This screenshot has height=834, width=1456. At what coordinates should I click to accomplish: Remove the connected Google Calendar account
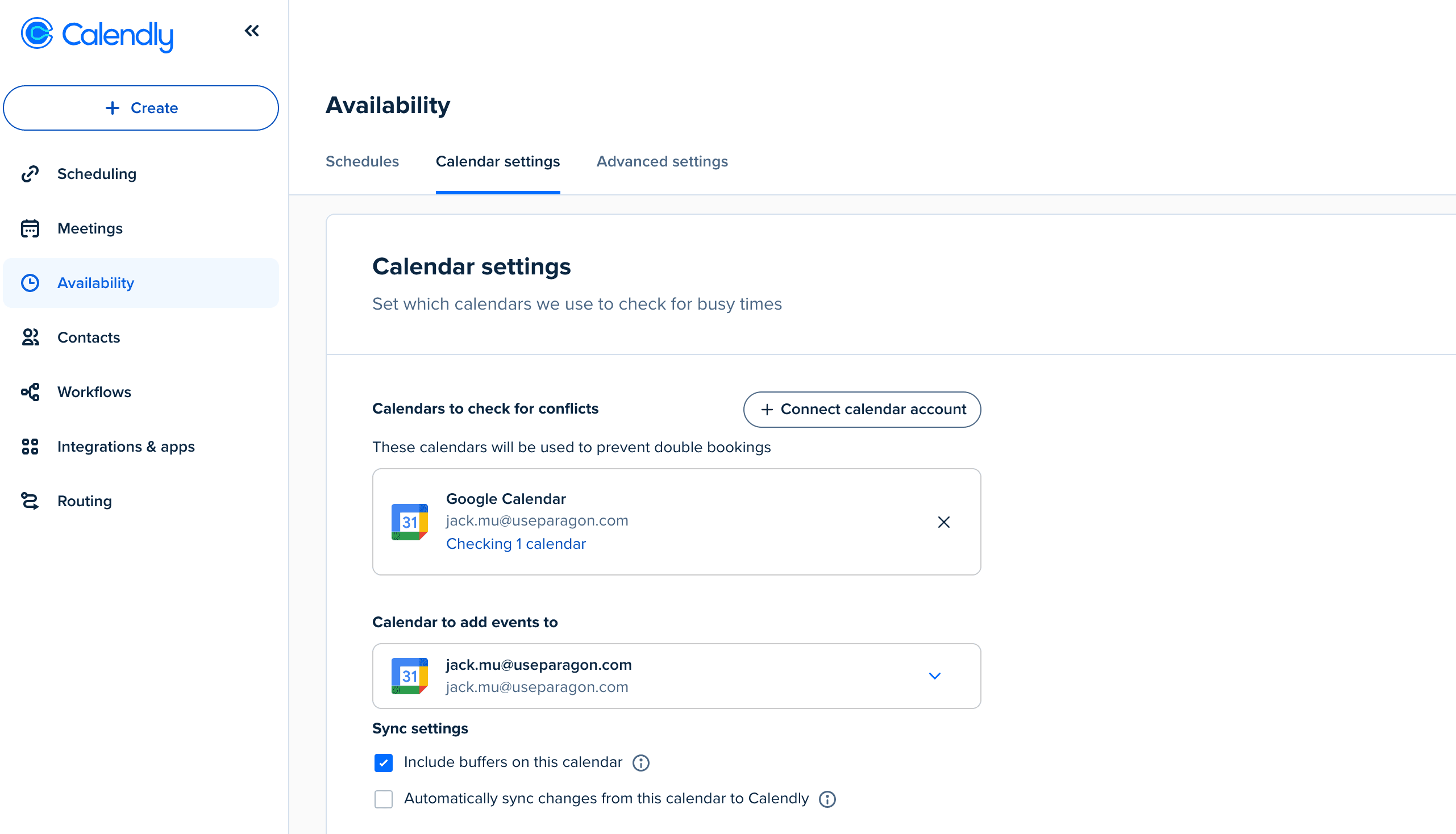point(944,522)
